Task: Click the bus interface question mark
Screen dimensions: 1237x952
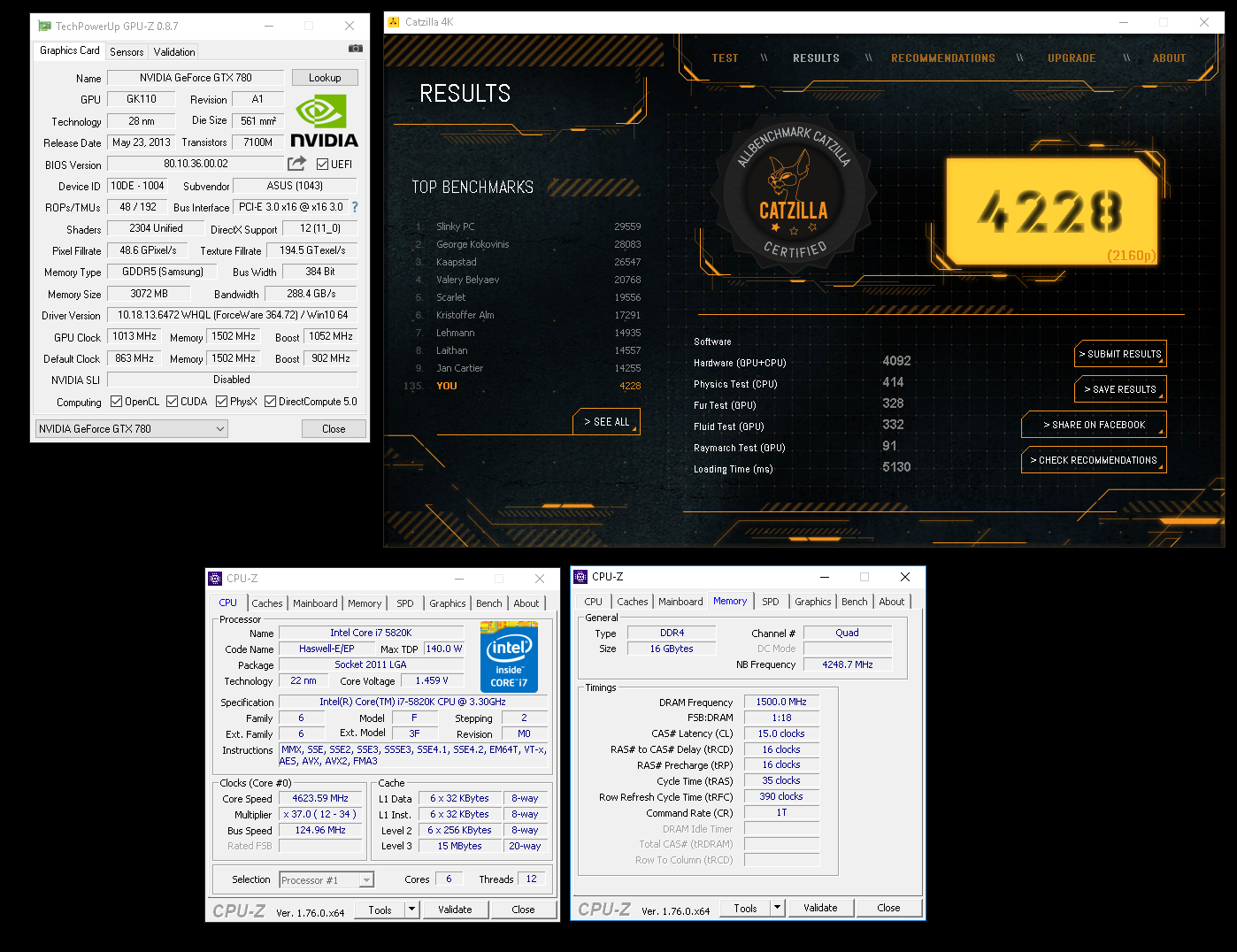Action: (355, 207)
